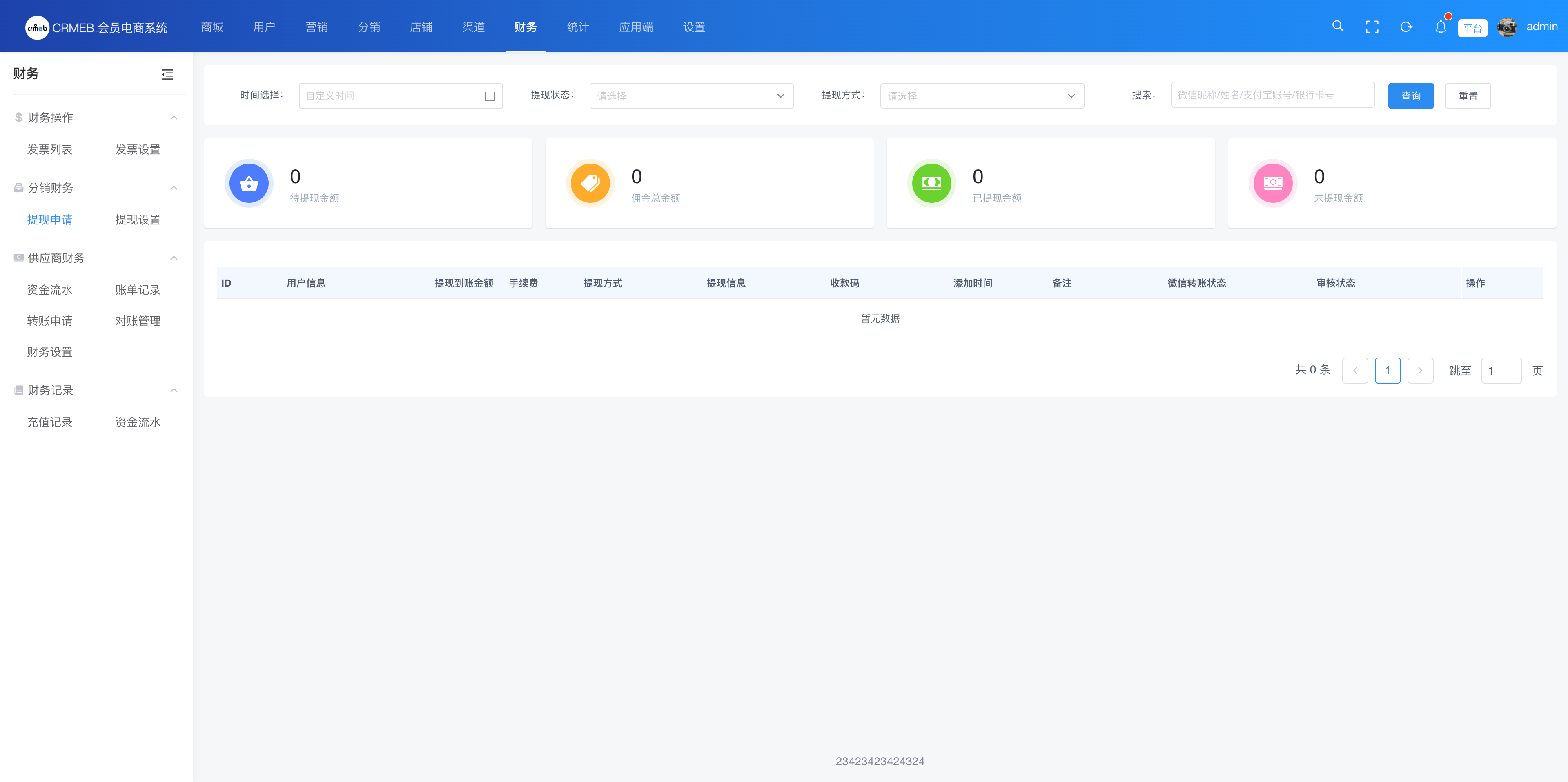The height and width of the screenshot is (782, 1568).
Task: Open the 提现方式 dropdown
Action: 981,96
